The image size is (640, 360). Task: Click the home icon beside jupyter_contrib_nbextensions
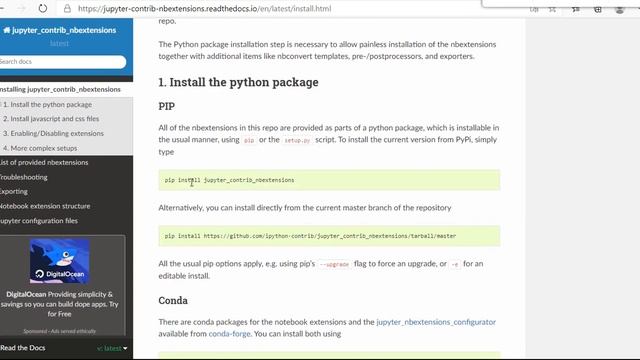7,30
